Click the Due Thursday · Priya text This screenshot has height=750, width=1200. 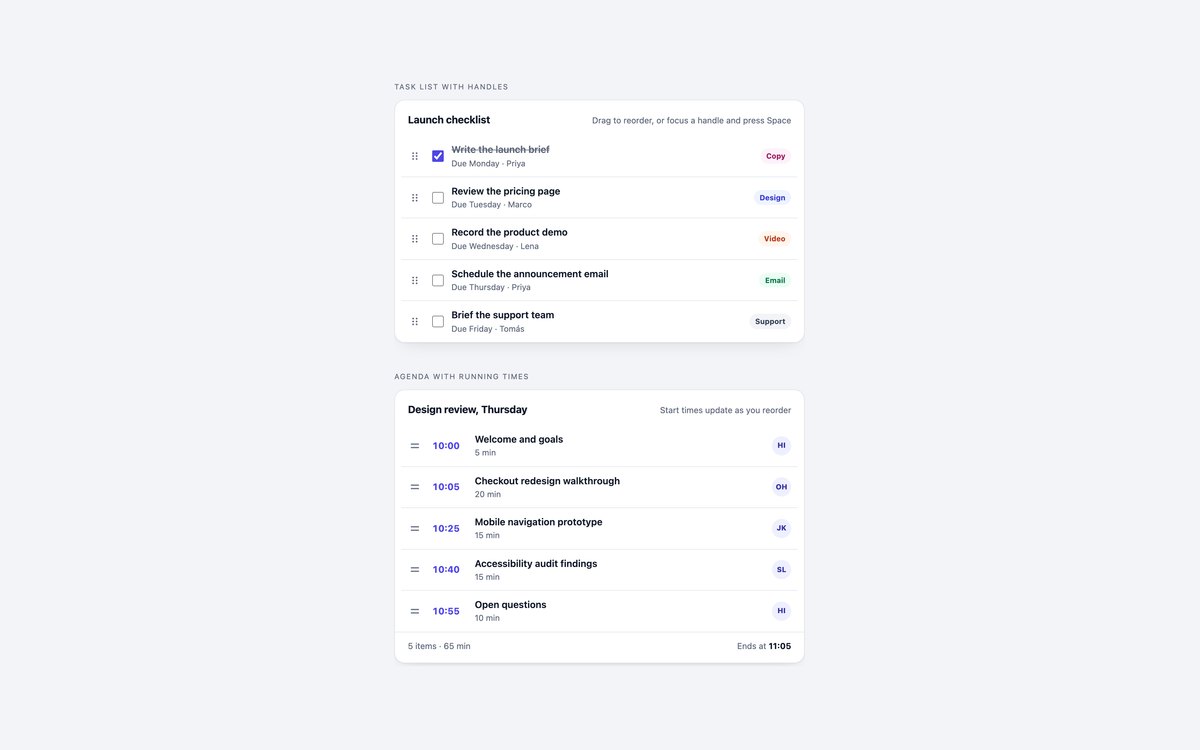click(x=491, y=288)
